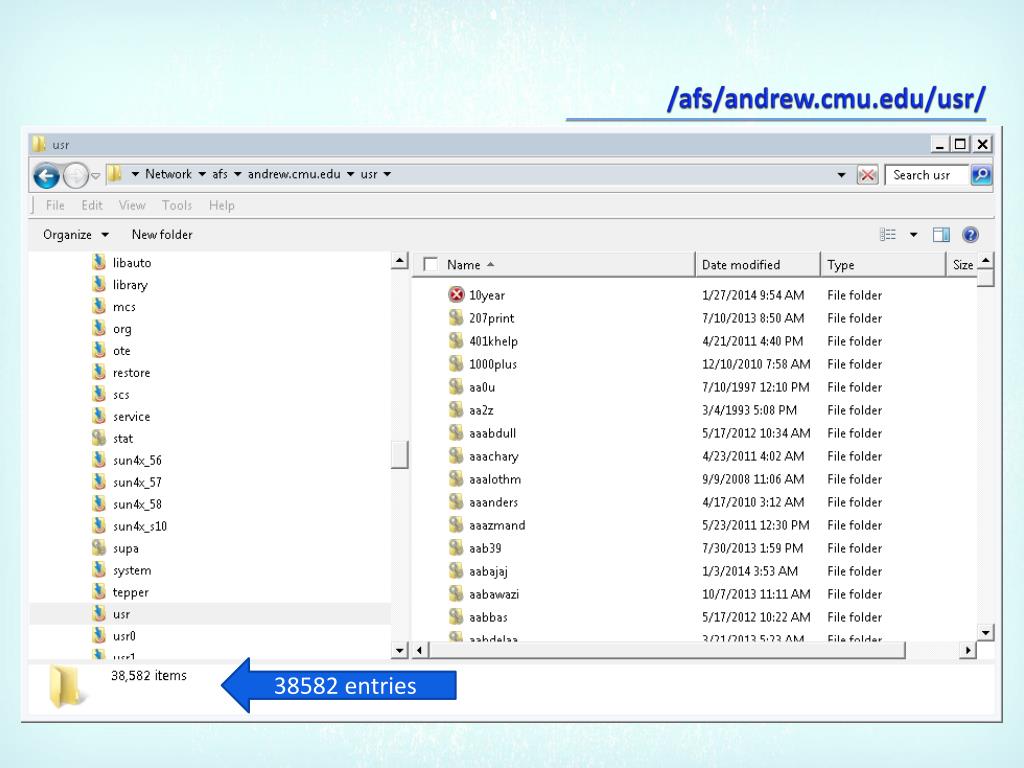Click the 207print folder icon

(456, 318)
